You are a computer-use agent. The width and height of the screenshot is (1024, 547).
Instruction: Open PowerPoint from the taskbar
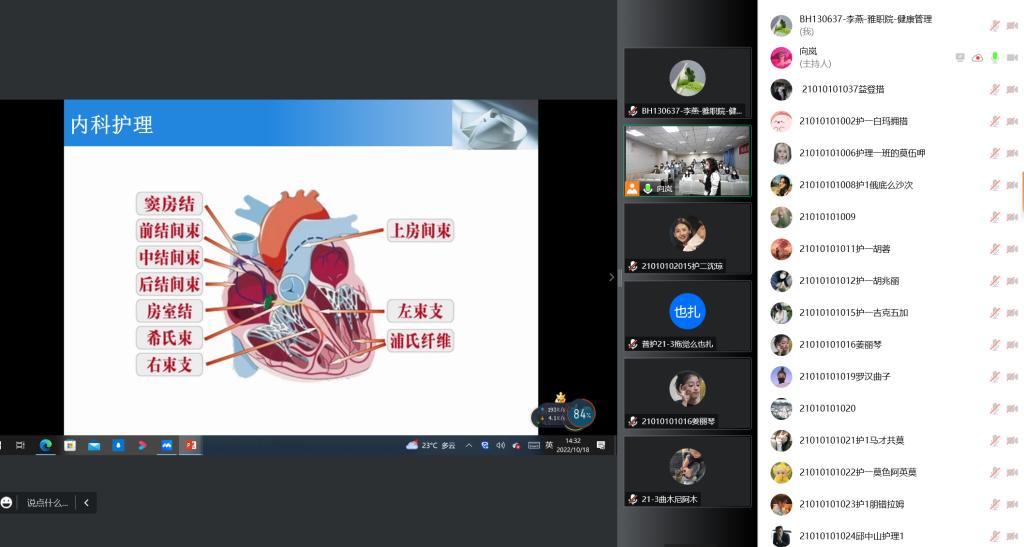[190, 445]
